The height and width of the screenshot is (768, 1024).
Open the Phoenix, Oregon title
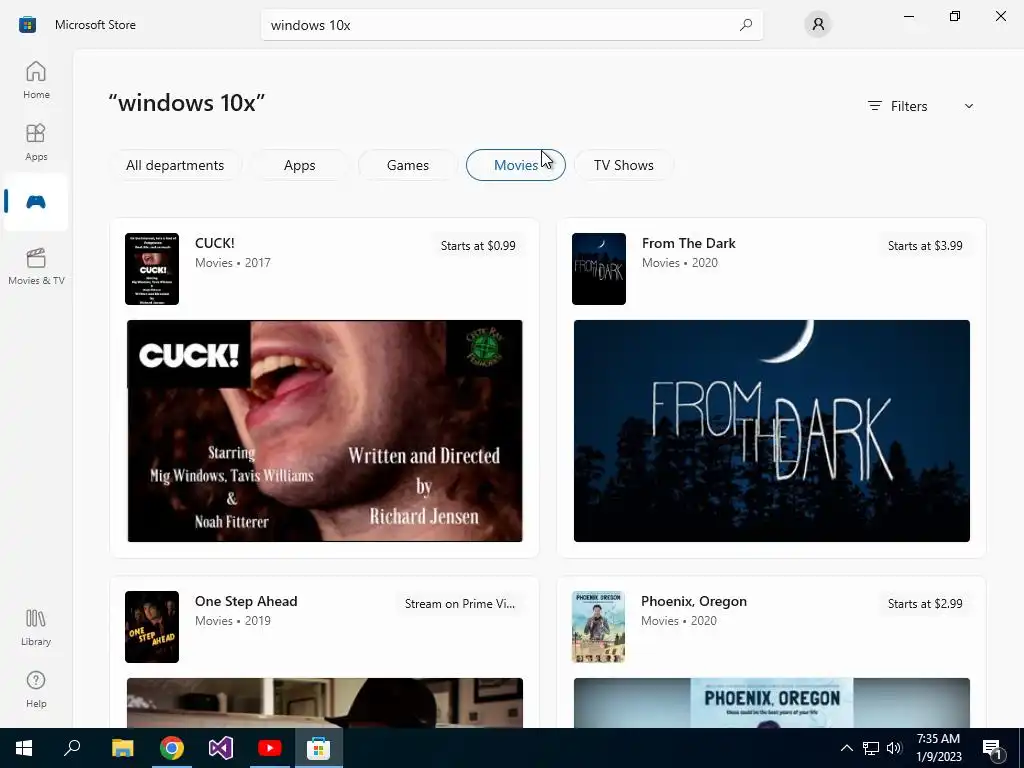pos(694,601)
